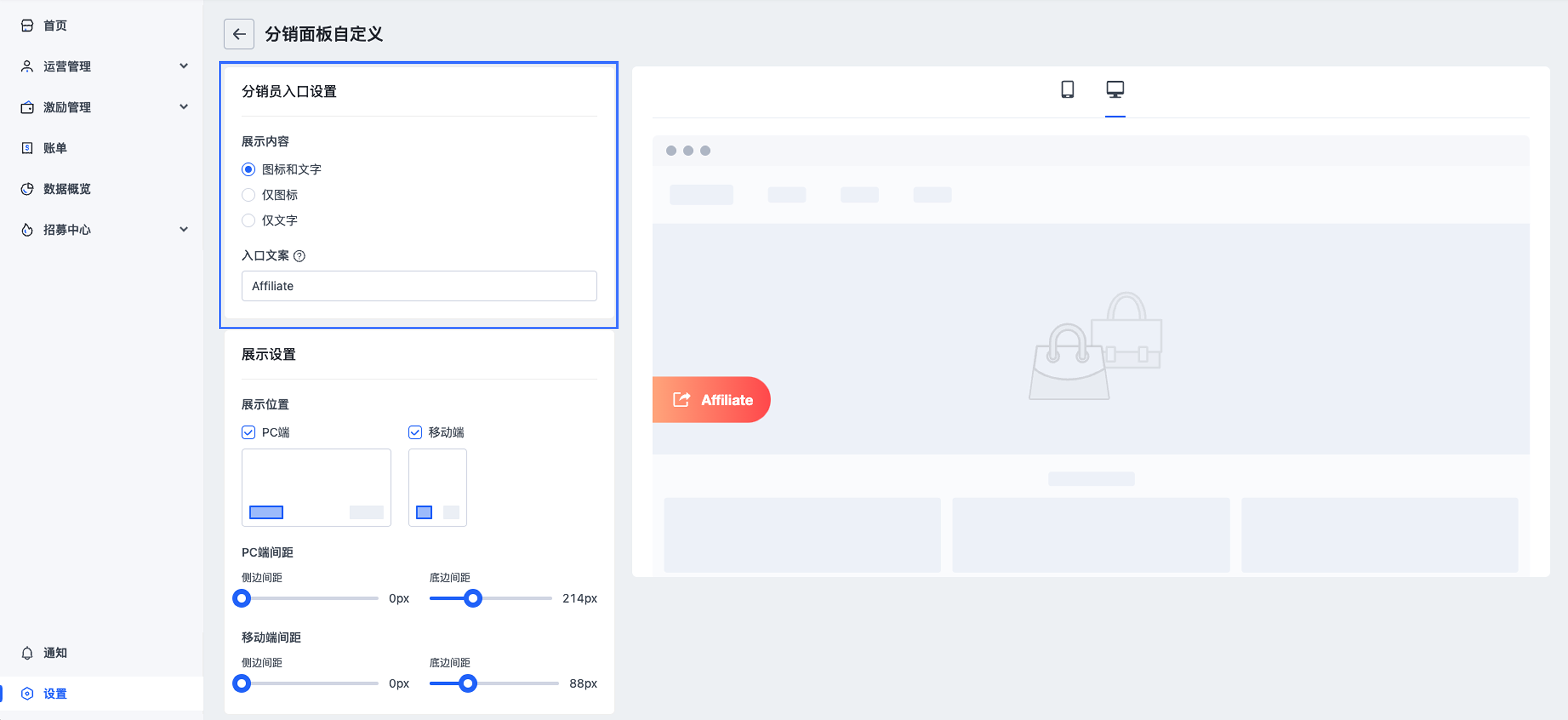Select mobile bottom-right position block
Viewport: 1568px width, 720px height.
(451, 512)
